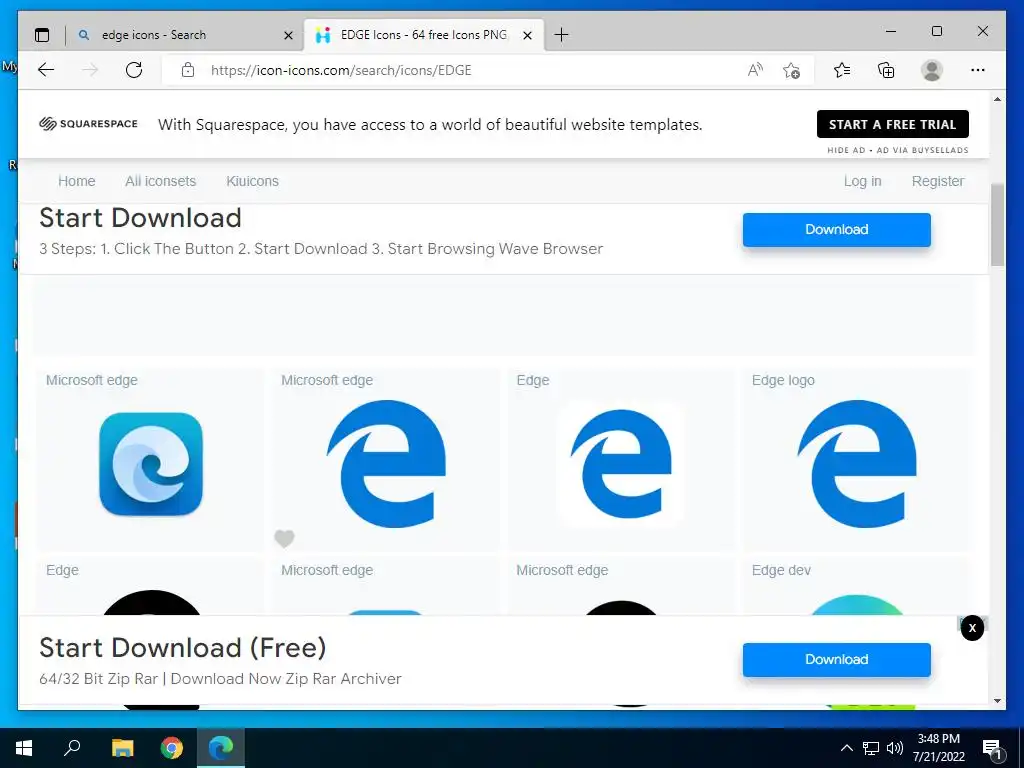Image resolution: width=1024 pixels, height=768 pixels.
Task: Add this page to favorites star
Action: [792, 70]
